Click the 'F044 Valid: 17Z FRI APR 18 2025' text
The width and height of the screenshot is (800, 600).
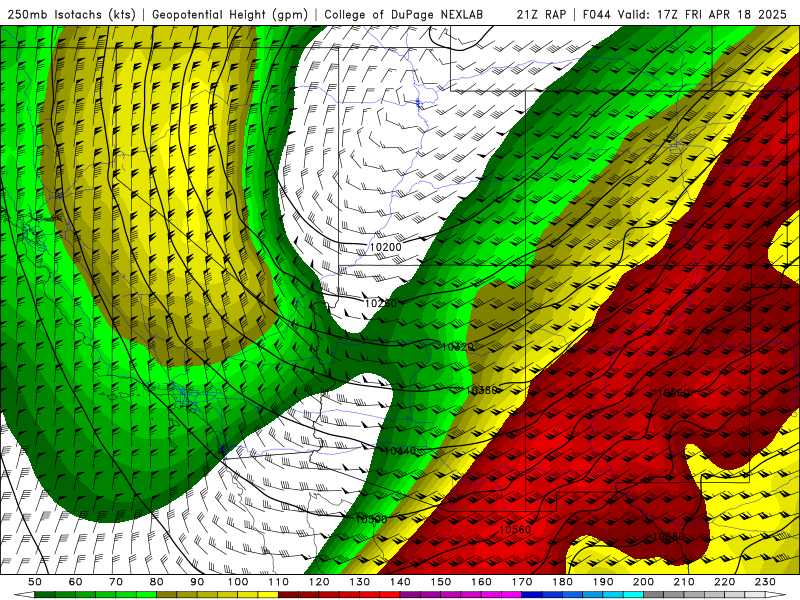coord(685,15)
